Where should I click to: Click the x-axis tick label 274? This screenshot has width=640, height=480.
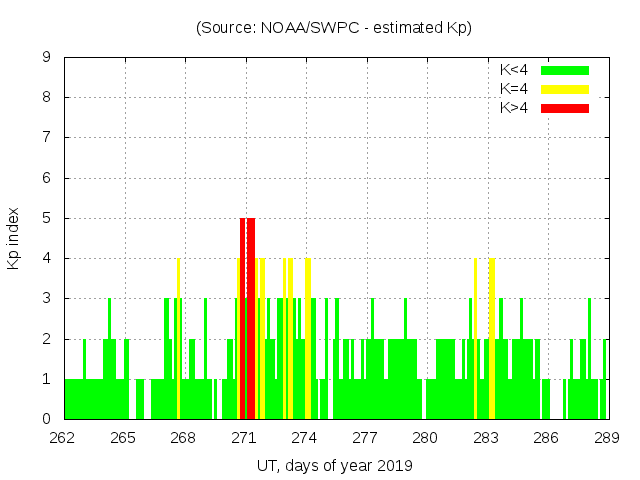point(304,437)
